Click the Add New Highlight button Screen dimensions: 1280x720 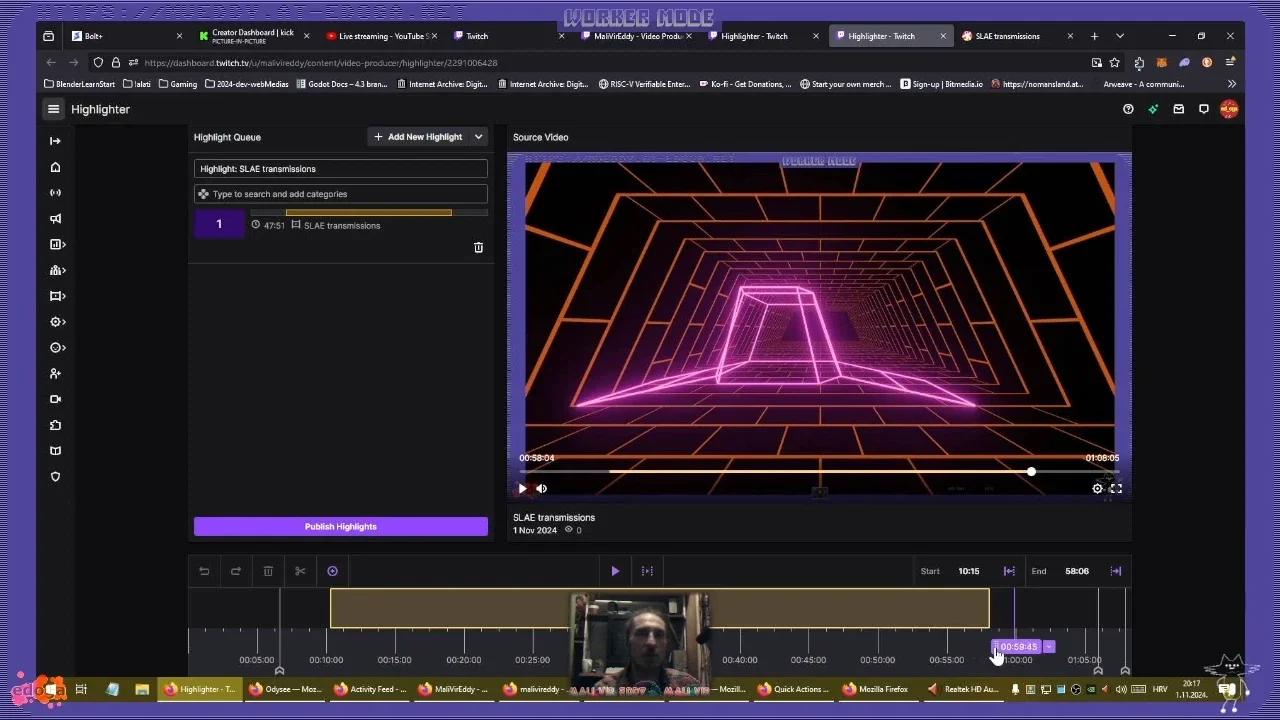coord(418,137)
